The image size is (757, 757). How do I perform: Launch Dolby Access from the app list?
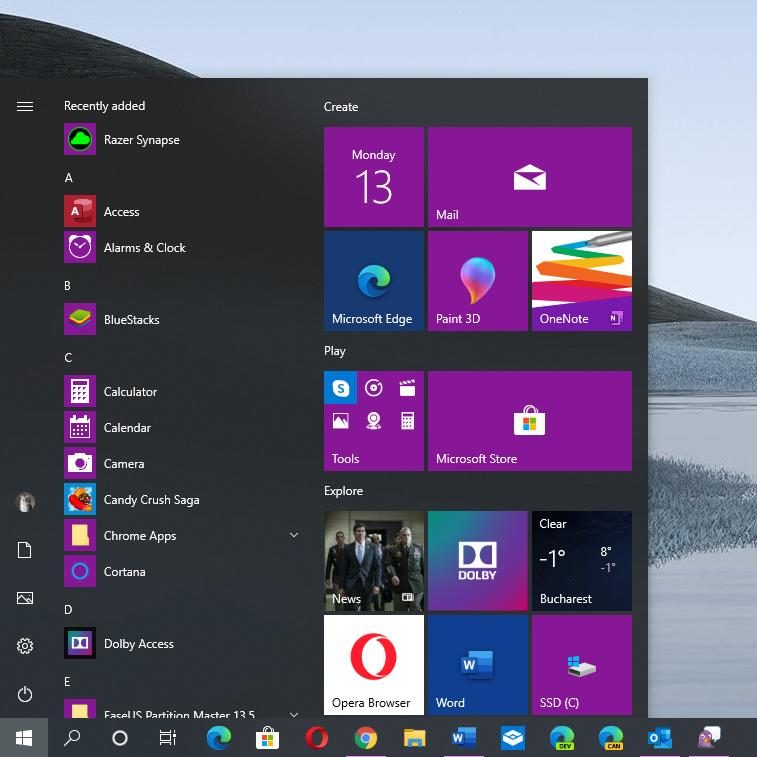(x=181, y=644)
